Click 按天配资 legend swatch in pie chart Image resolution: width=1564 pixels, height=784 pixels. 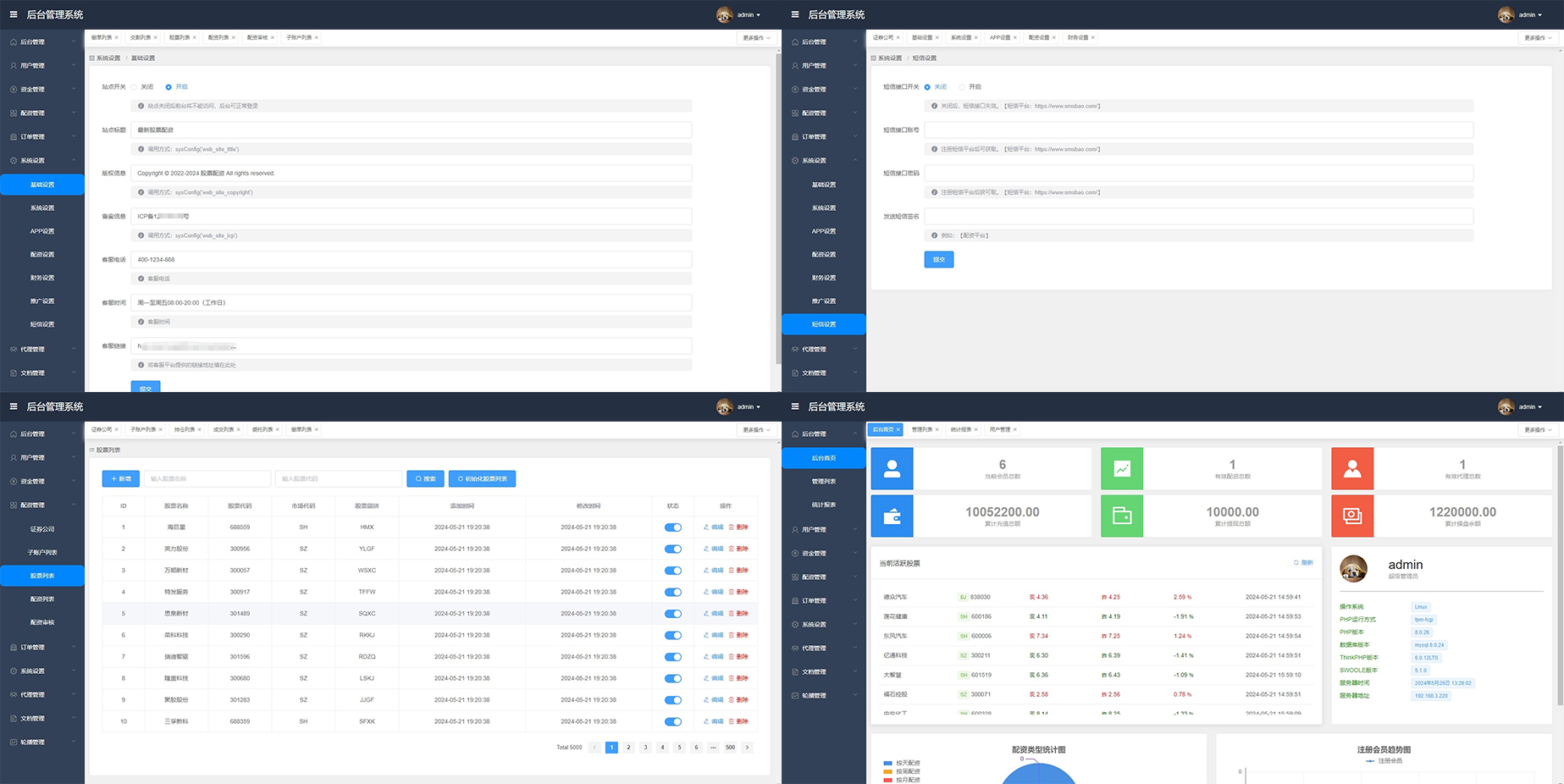888,763
